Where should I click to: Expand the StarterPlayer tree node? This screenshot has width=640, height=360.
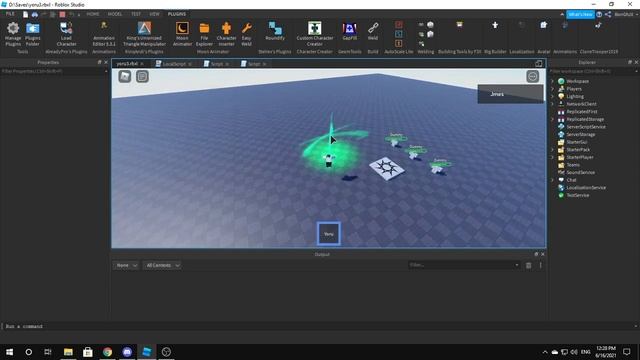point(553,157)
